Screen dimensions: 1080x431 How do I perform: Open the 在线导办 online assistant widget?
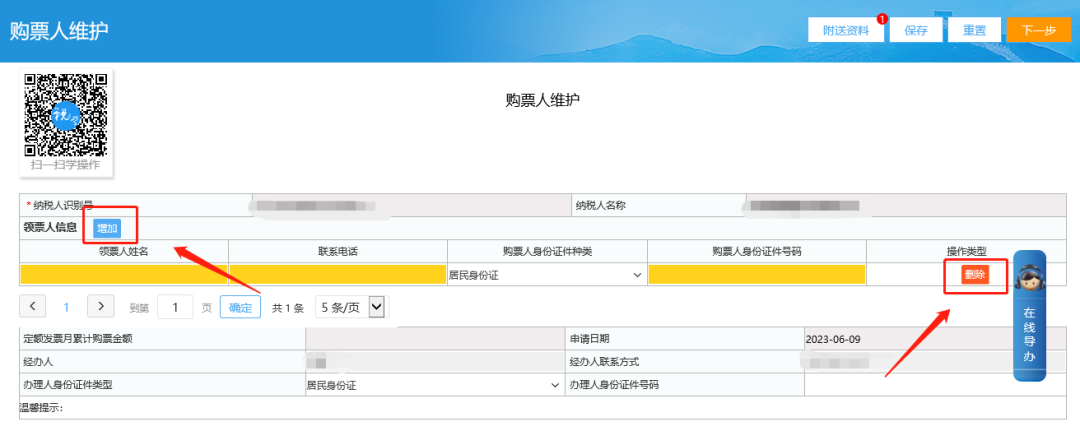1029,316
